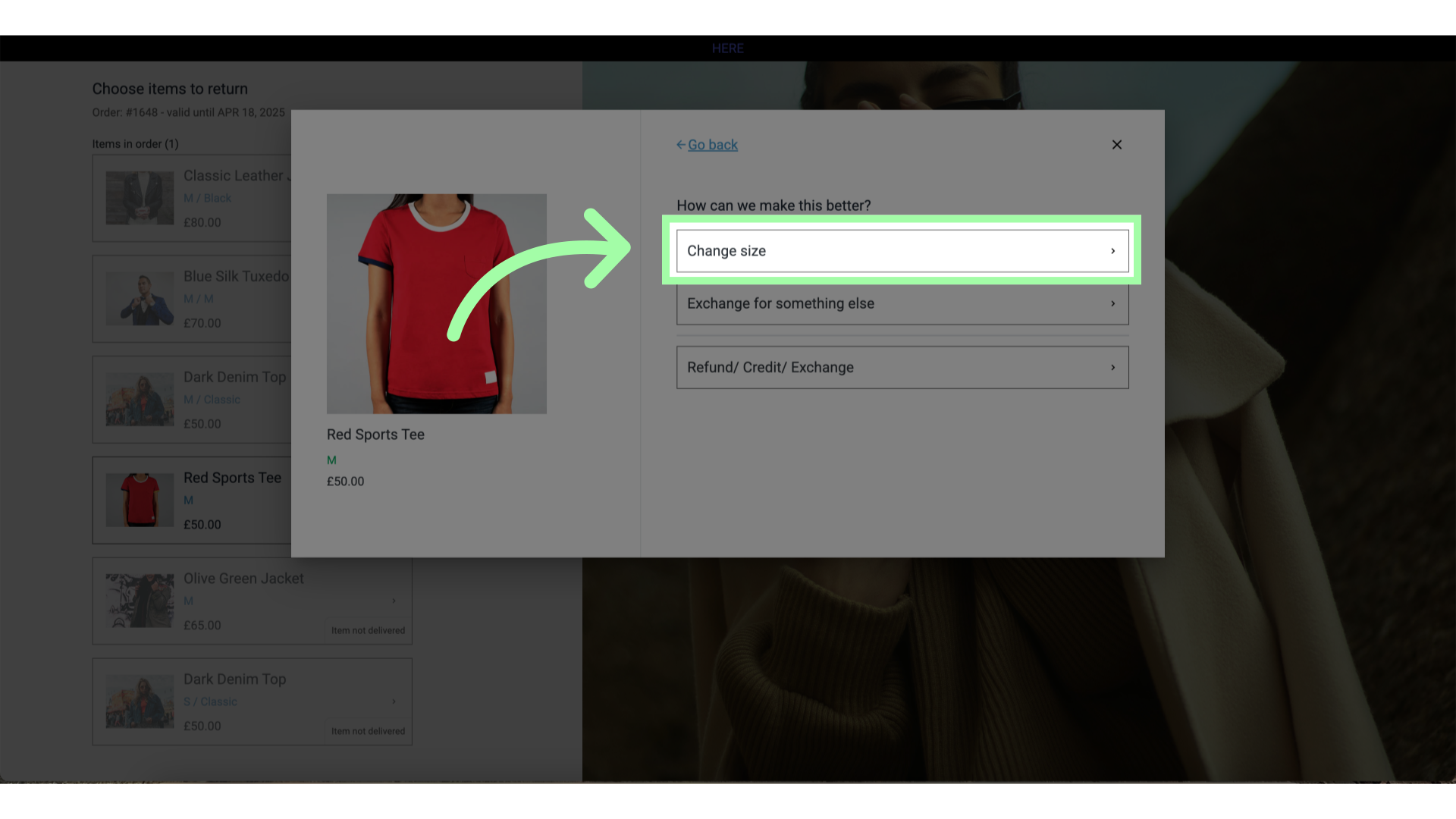Image resolution: width=1456 pixels, height=819 pixels.
Task: Click Order #1648 validity text
Action: (189, 112)
